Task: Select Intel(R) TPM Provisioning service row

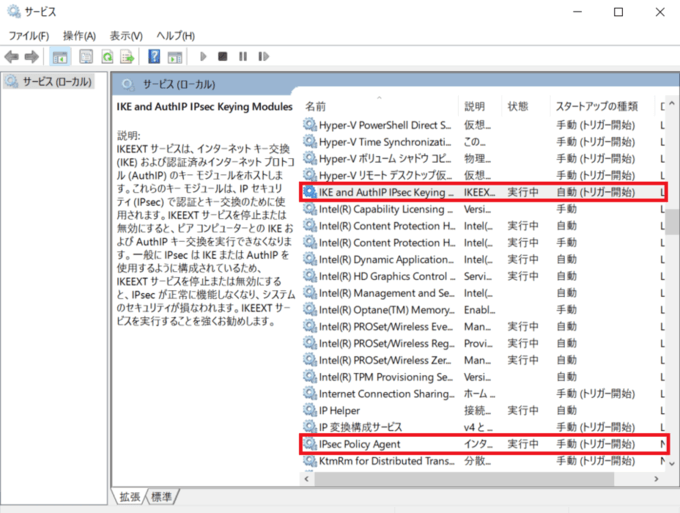Action: pos(483,377)
